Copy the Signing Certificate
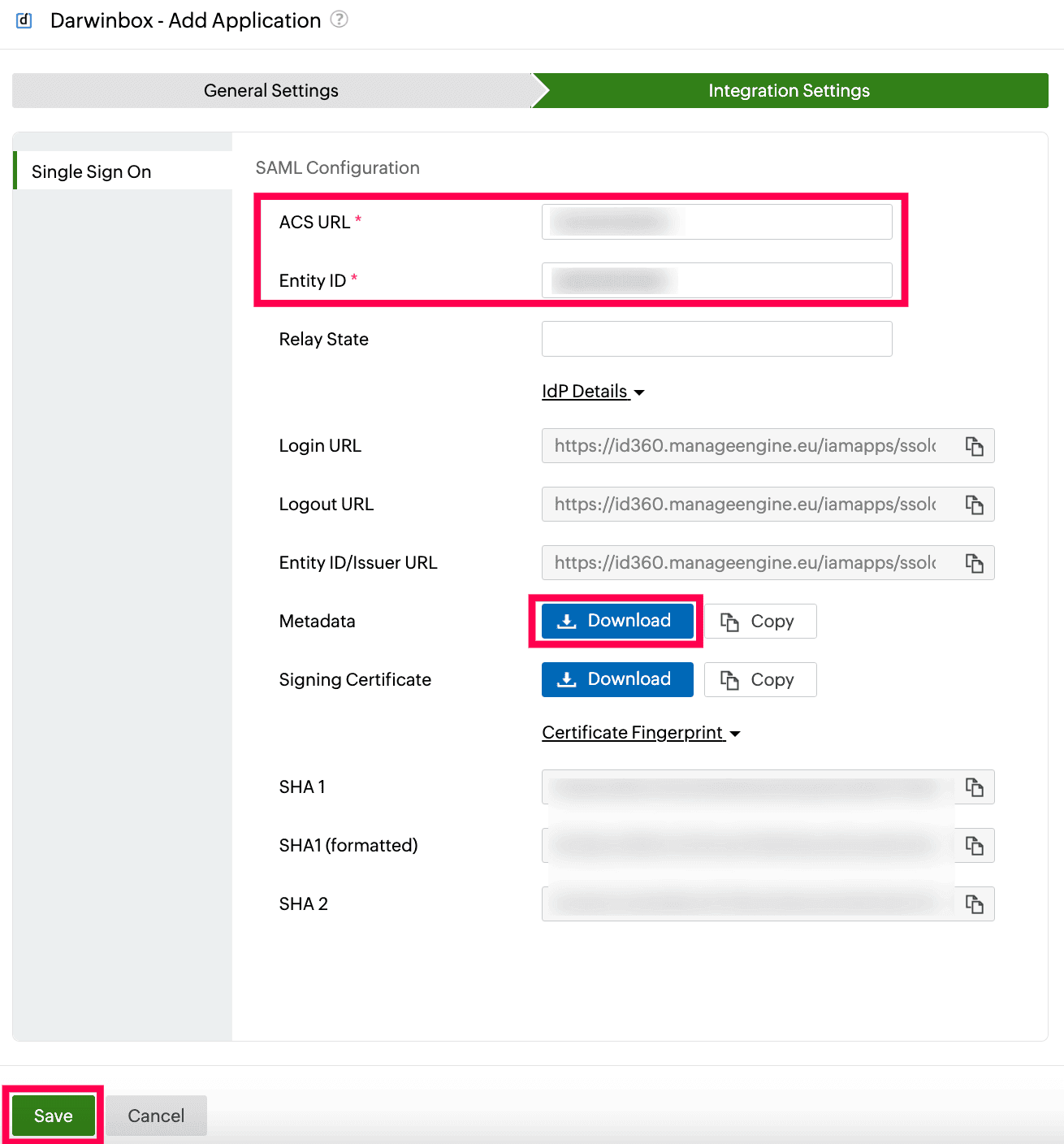The image size is (1064, 1144). [x=760, y=680]
